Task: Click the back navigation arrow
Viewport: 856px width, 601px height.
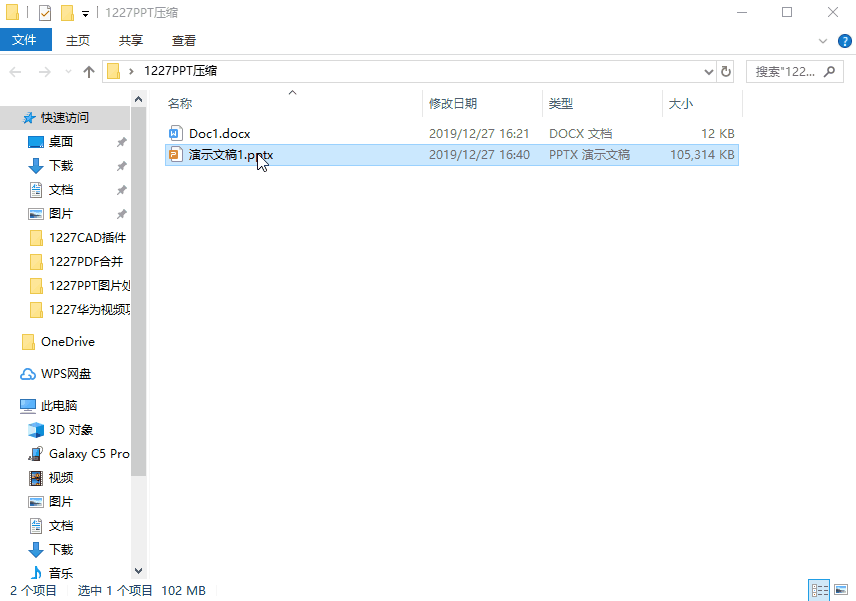Action: pos(16,71)
